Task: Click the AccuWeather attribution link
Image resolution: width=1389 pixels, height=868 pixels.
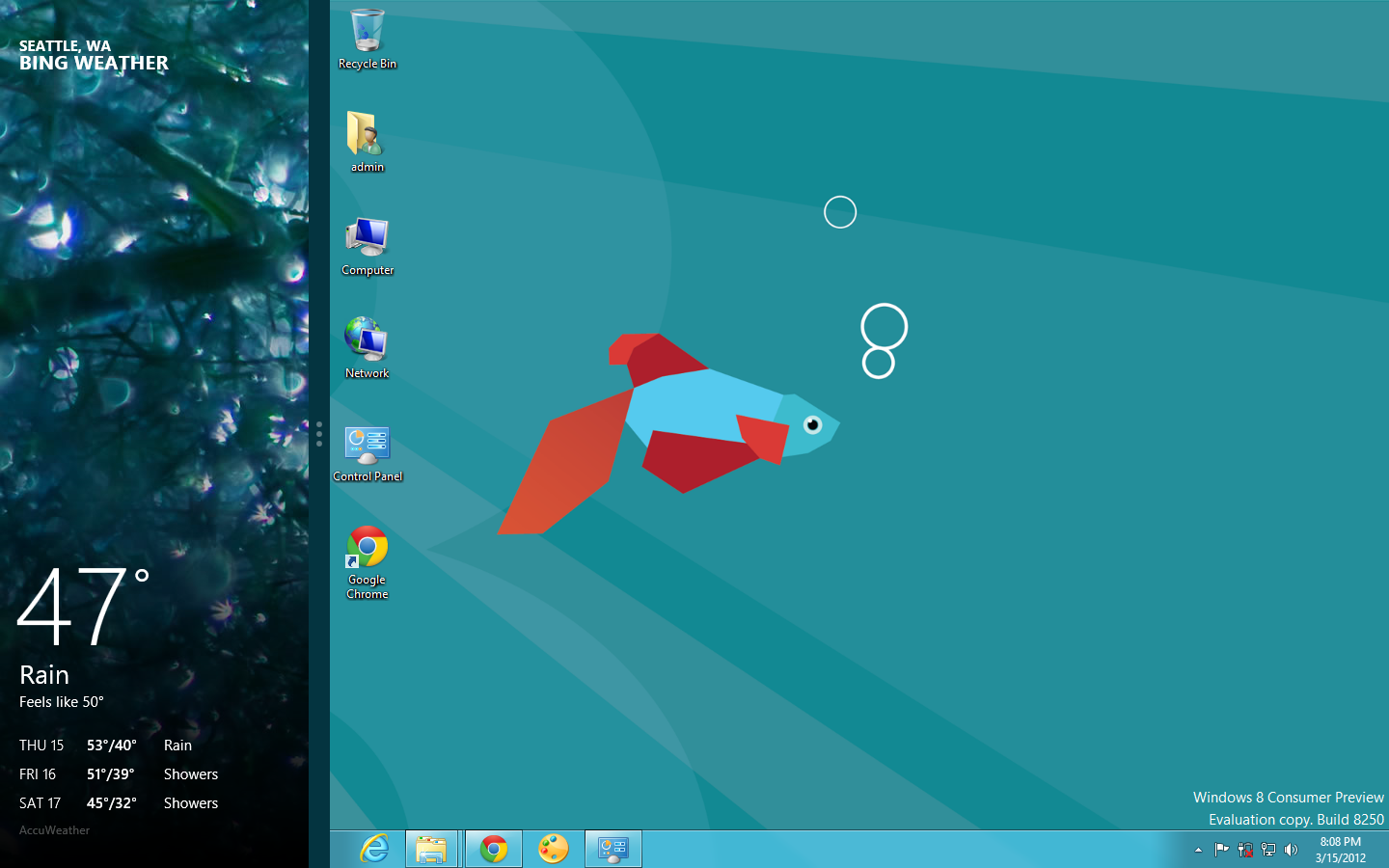Action: (54, 830)
